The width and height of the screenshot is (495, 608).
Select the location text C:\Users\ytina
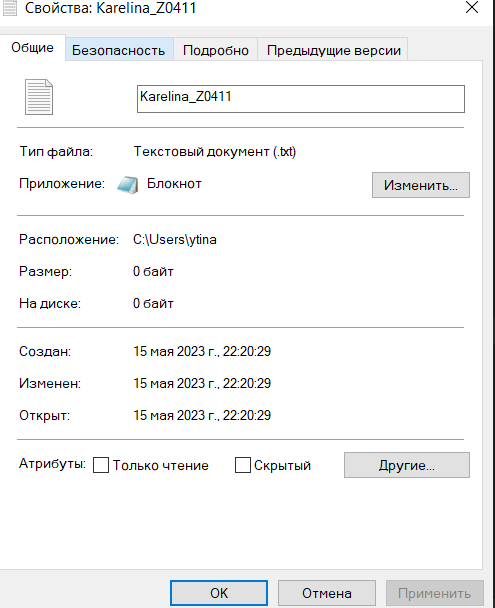point(175,240)
